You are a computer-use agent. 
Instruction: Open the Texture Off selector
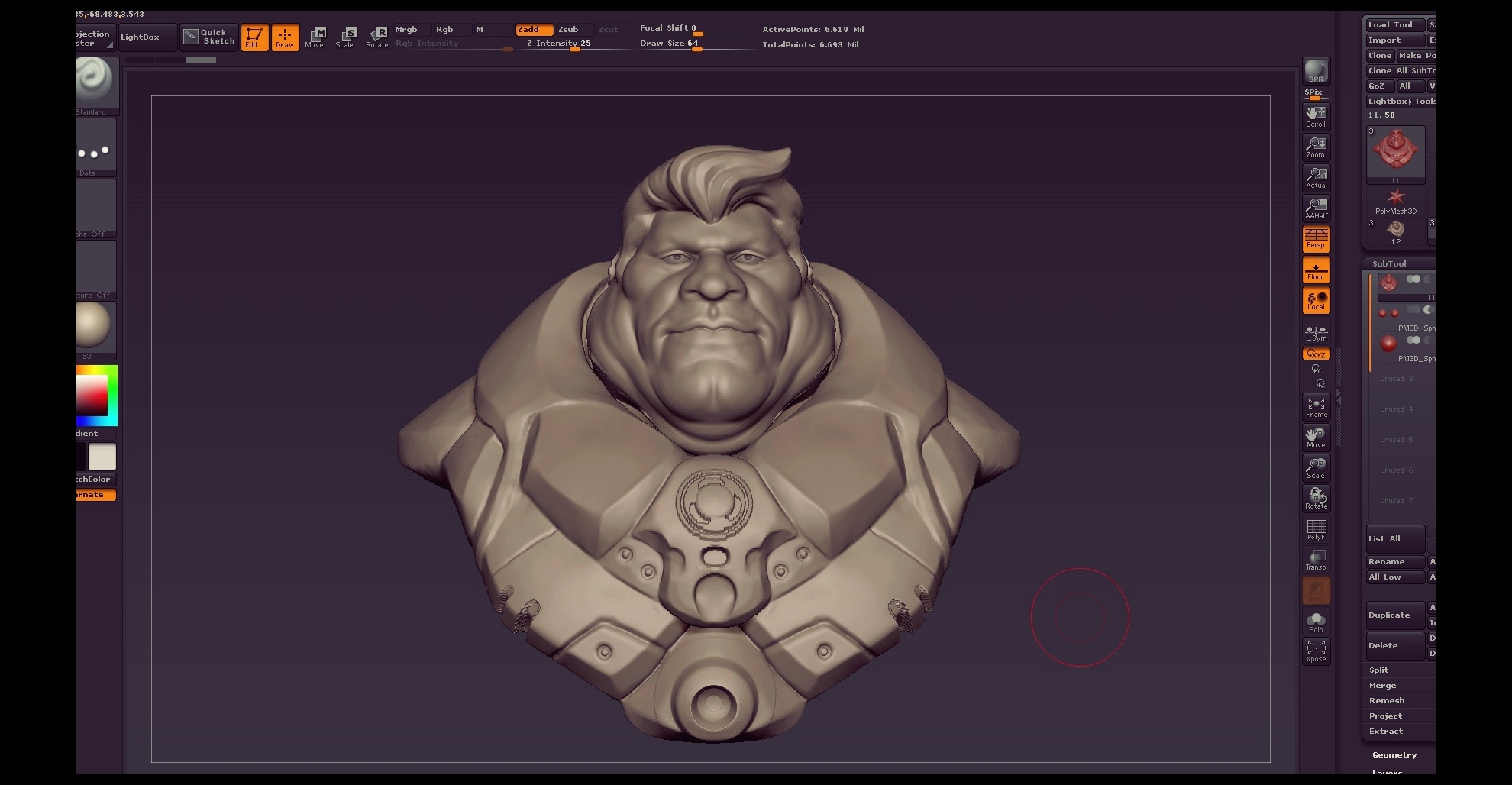tap(96, 270)
